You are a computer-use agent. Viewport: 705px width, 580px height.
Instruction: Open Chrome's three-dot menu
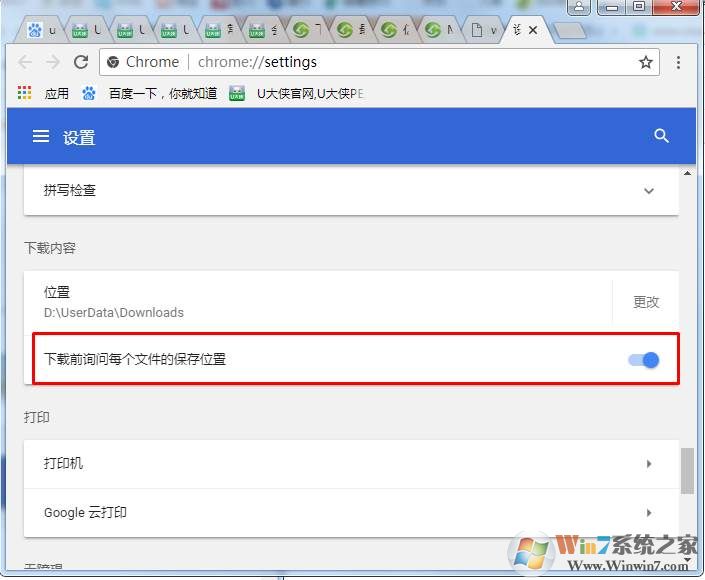pyautogui.click(x=679, y=62)
